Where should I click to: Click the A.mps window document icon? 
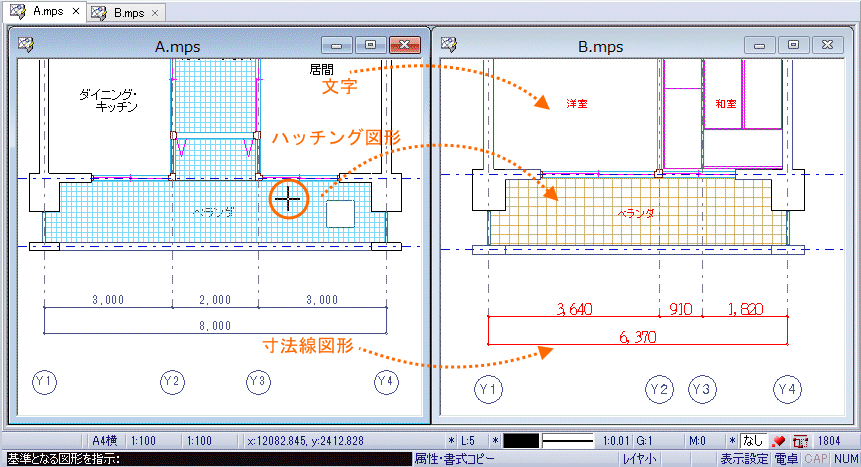tap(25, 44)
